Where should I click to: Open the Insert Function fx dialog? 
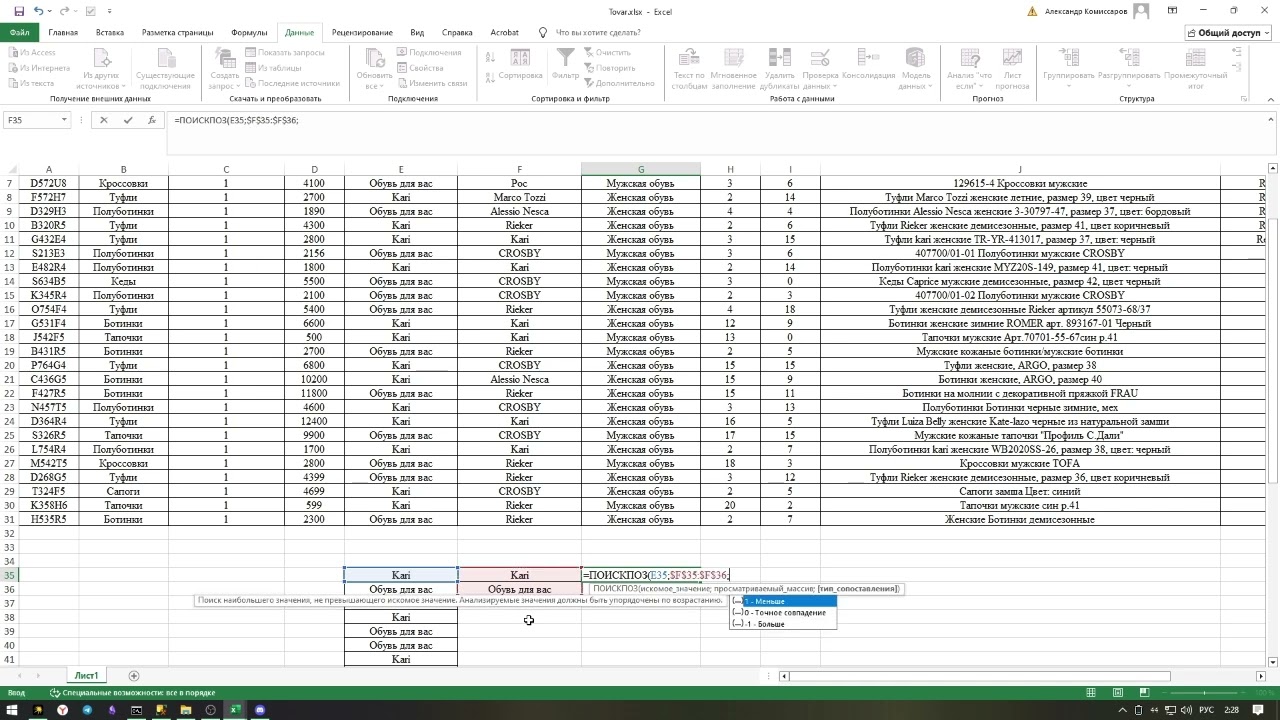pos(152,120)
